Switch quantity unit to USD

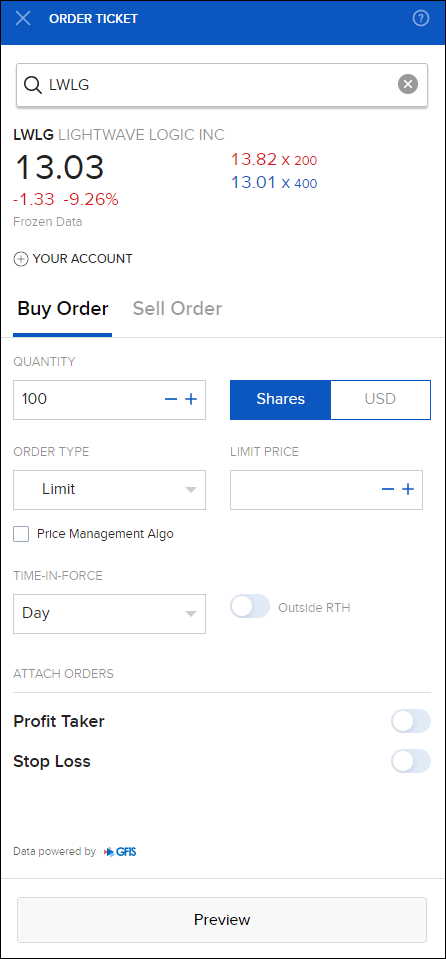(381, 399)
